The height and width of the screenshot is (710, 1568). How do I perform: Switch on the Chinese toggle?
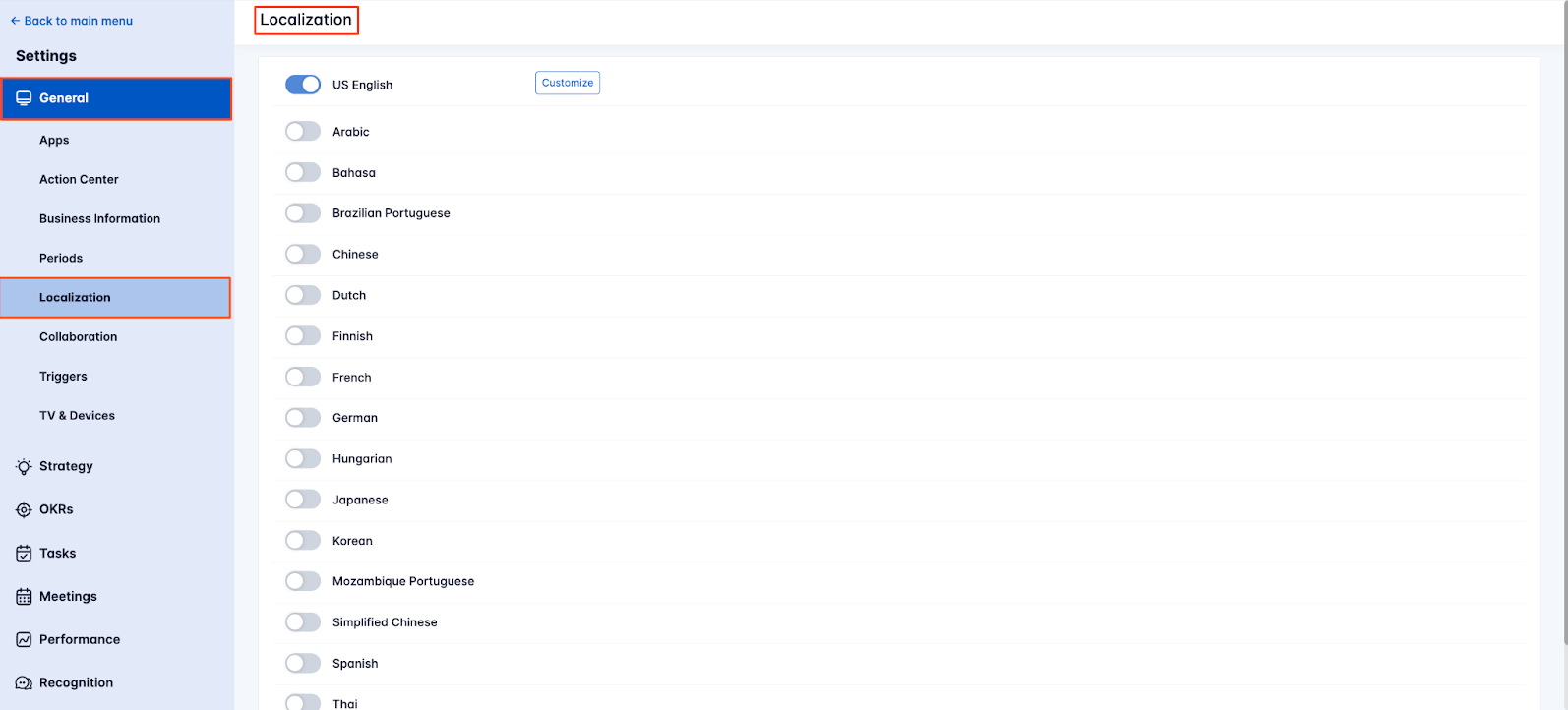303,254
